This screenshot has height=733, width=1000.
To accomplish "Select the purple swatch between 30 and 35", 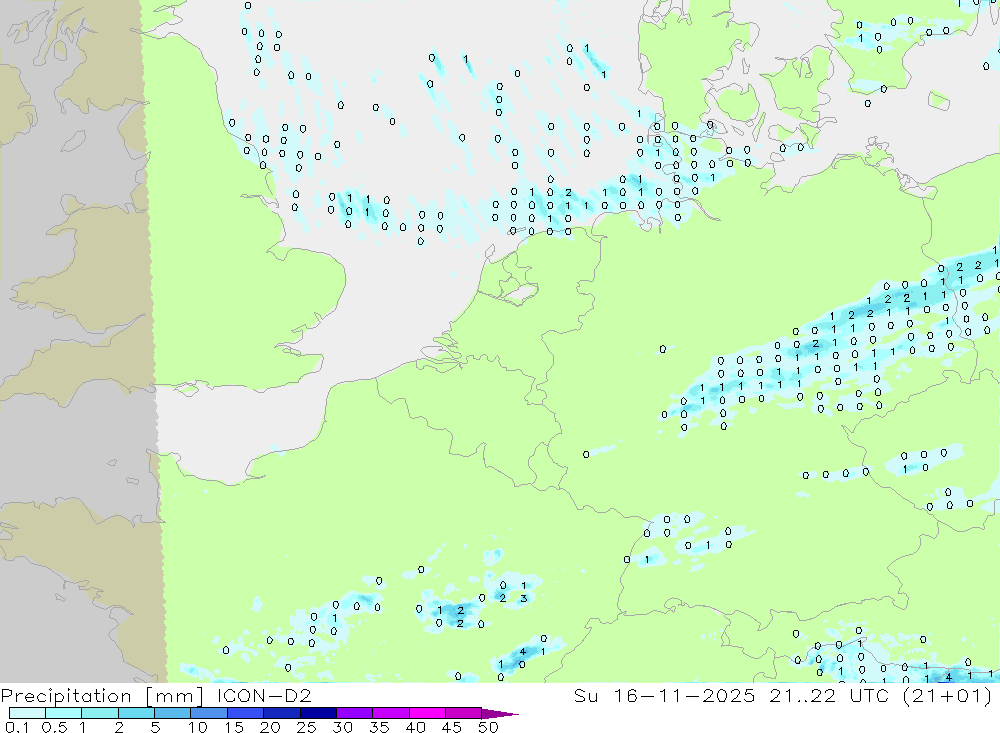I will click(x=354, y=713).
